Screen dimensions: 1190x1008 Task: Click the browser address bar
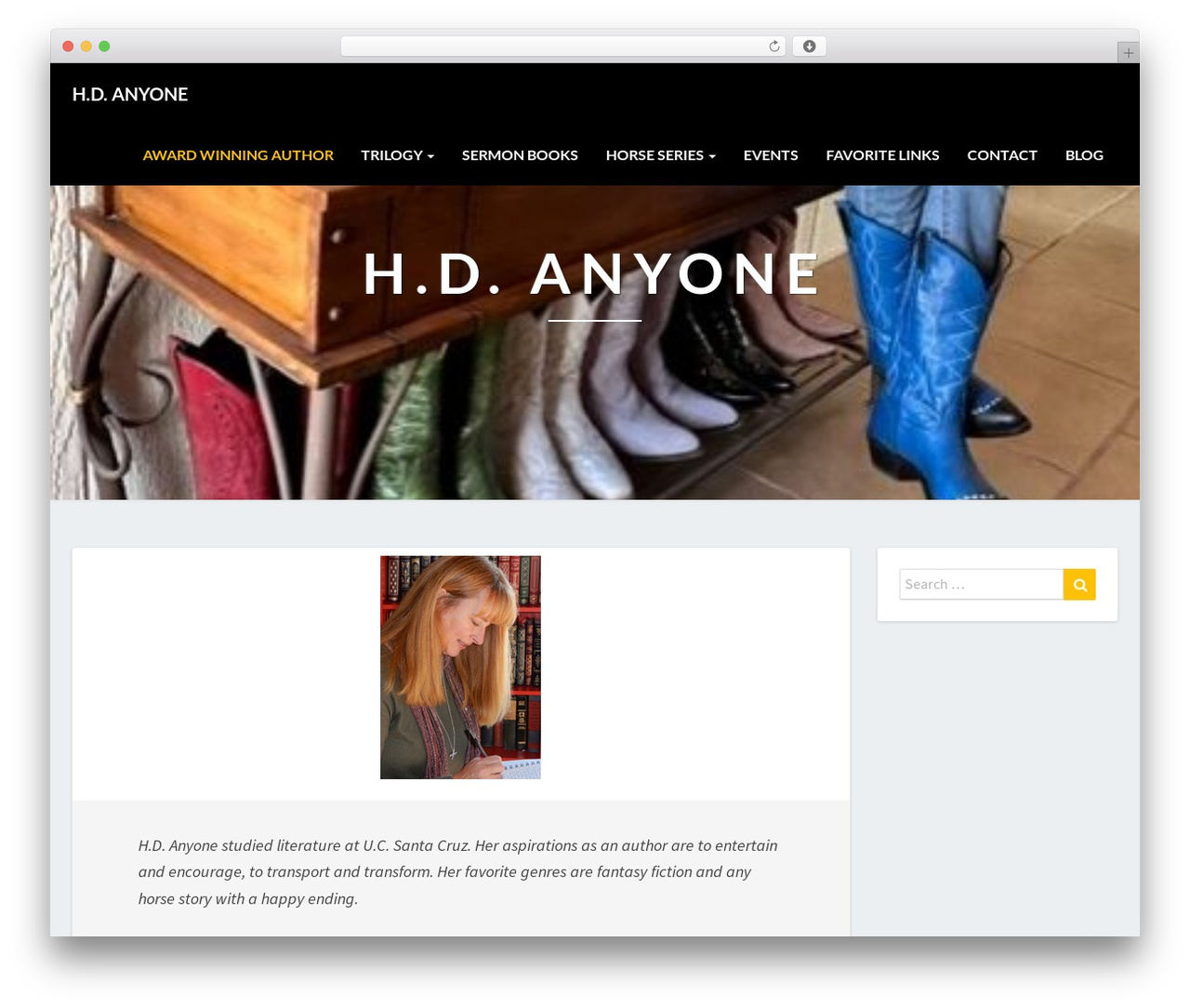[562, 46]
